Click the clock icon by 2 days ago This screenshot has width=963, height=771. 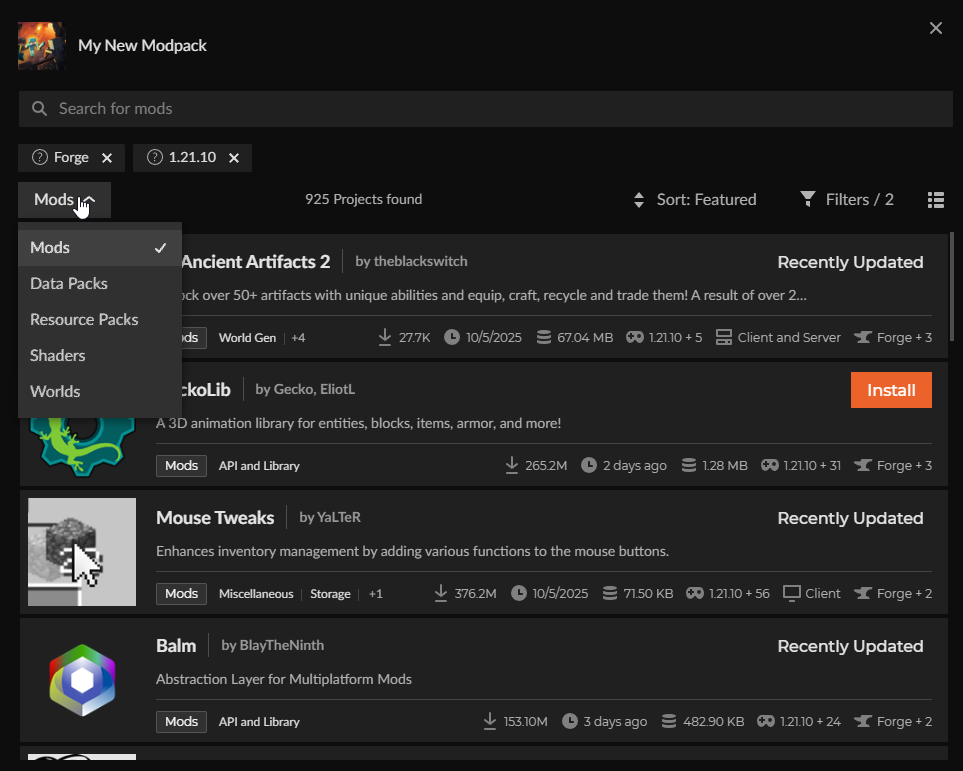589,465
